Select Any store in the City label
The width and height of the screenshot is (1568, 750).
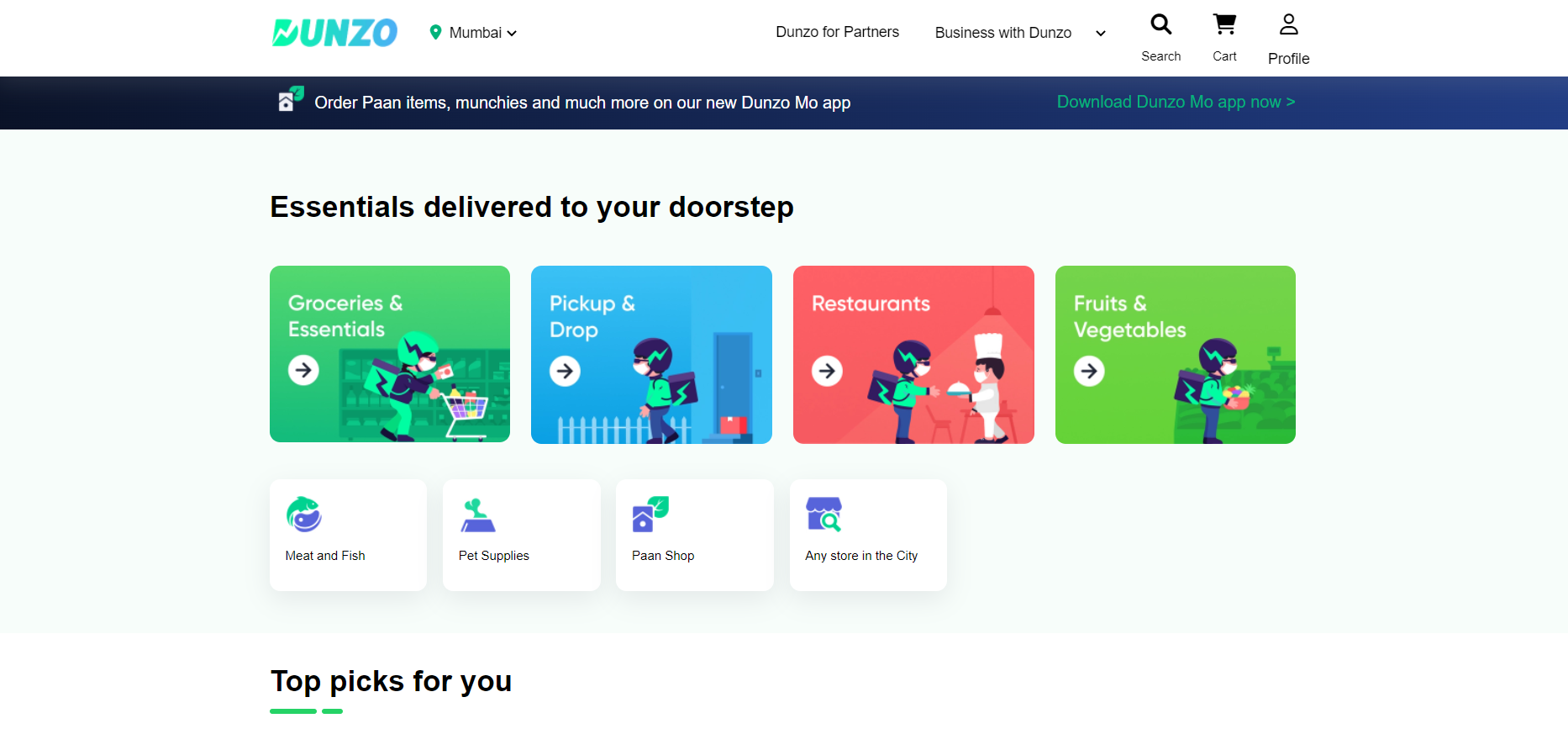[x=861, y=556]
